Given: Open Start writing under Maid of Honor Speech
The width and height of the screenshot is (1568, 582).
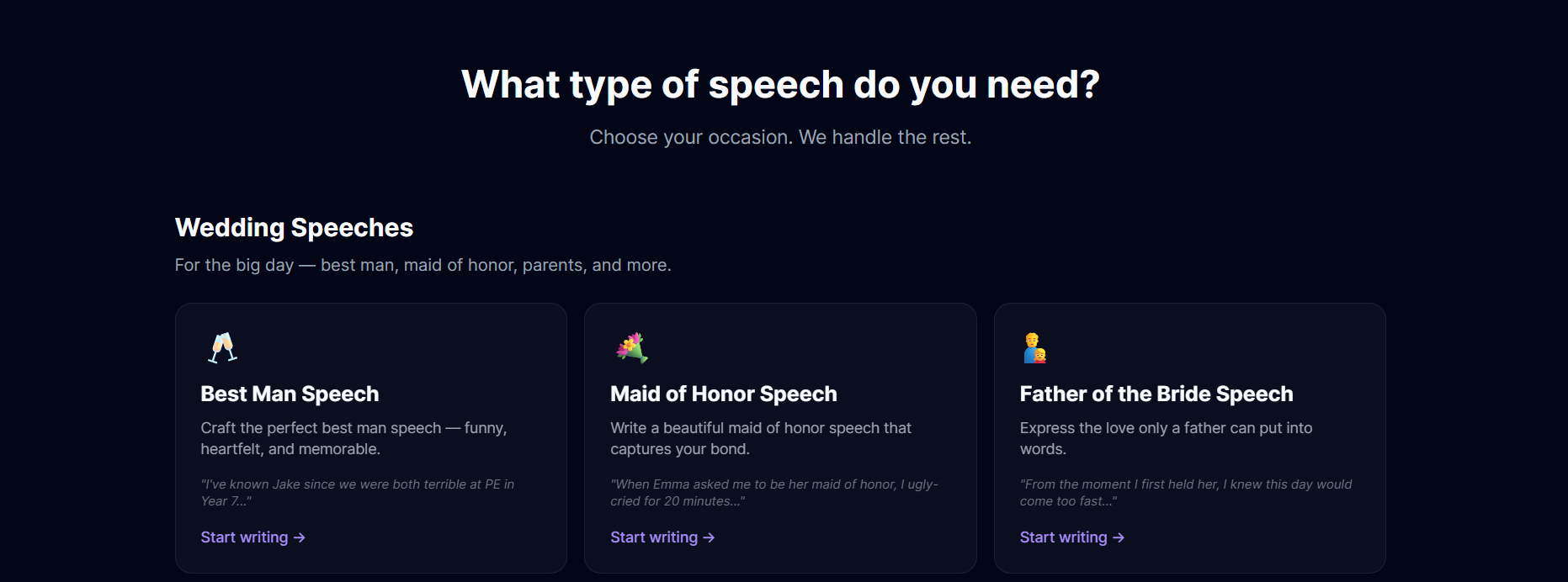Looking at the screenshot, I should click(662, 537).
